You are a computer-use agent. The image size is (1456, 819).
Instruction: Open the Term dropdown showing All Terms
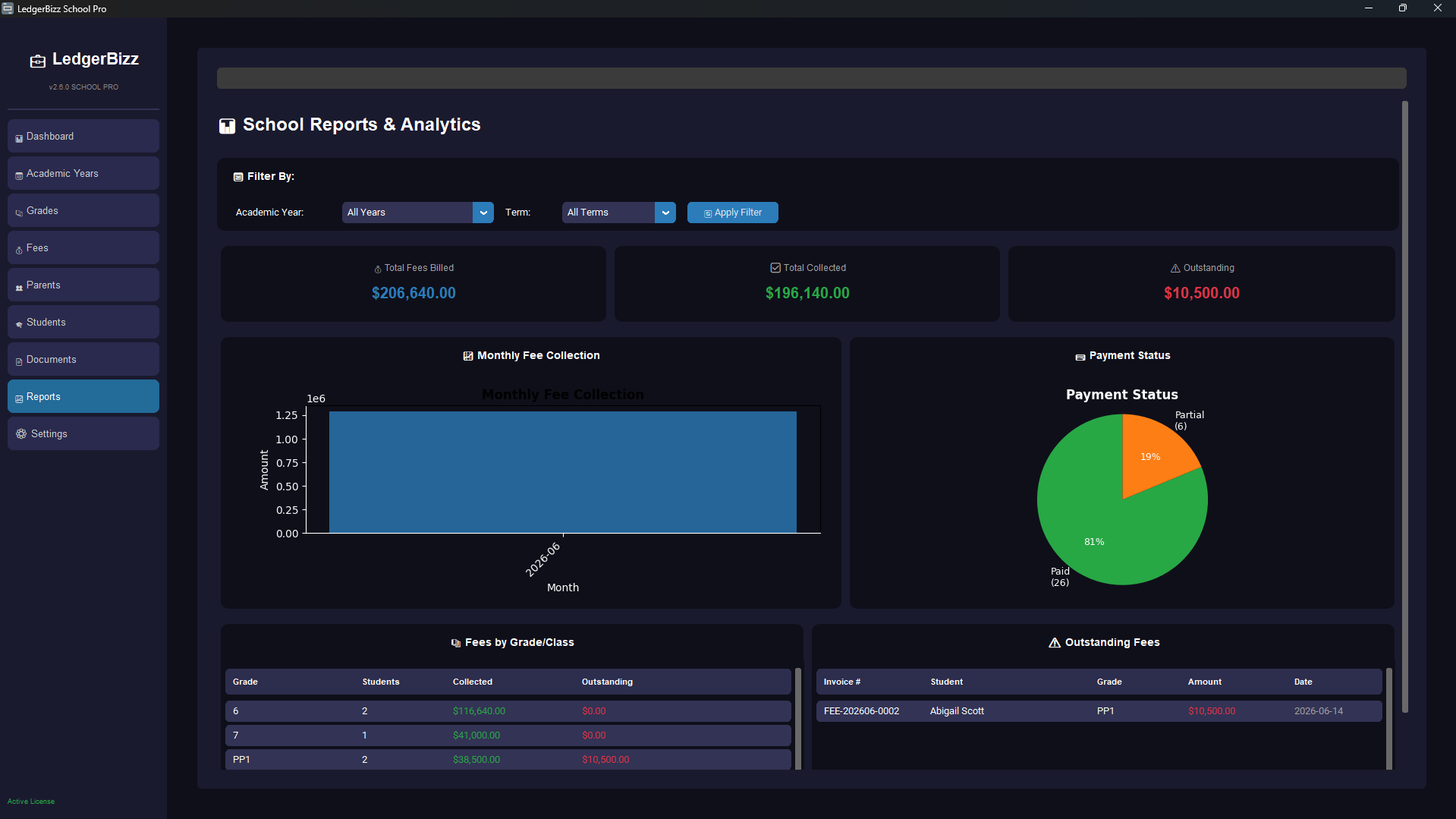[619, 213]
